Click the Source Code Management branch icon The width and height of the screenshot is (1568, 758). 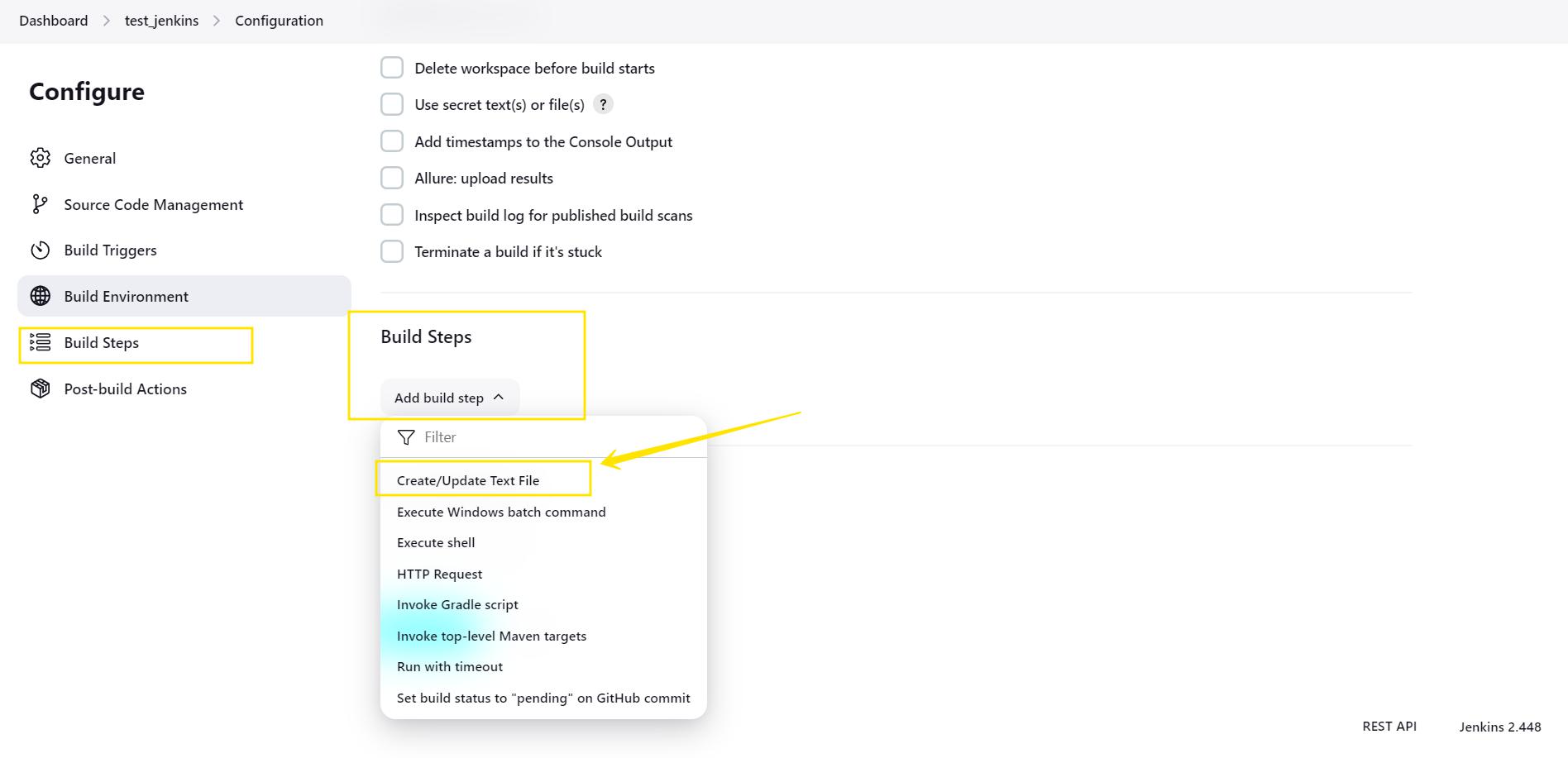point(40,204)
